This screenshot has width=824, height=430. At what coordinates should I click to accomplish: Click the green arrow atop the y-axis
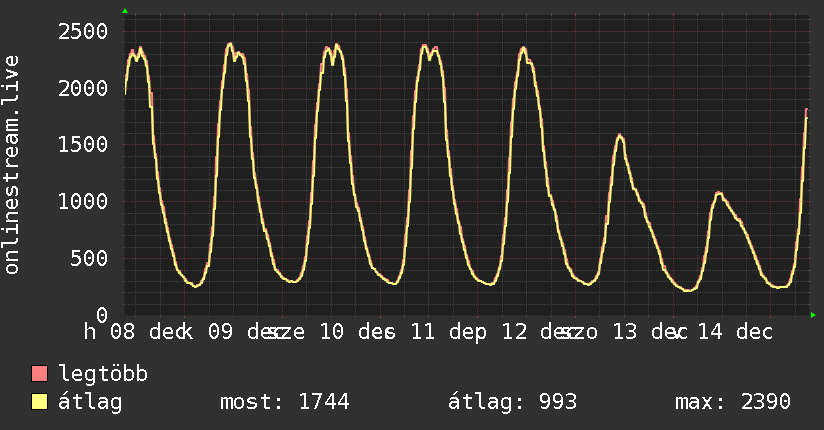tap(125, 11)
